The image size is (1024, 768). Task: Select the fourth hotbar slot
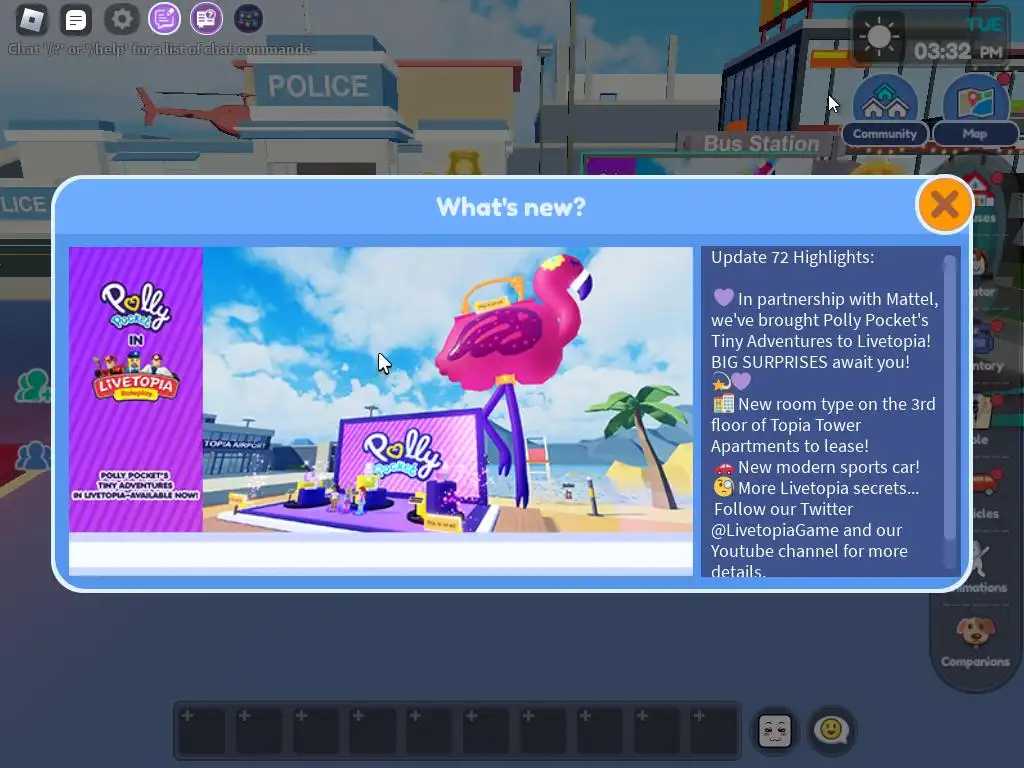point(373,731)
